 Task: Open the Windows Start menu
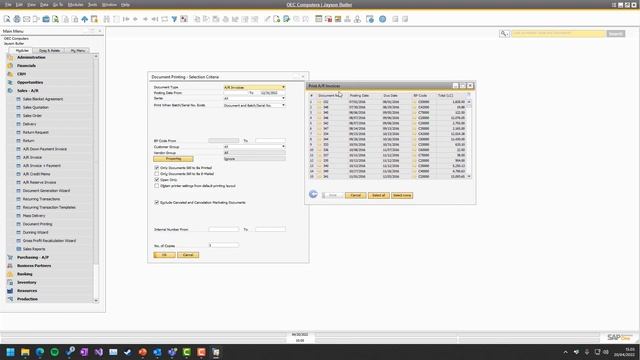point(10,352)
